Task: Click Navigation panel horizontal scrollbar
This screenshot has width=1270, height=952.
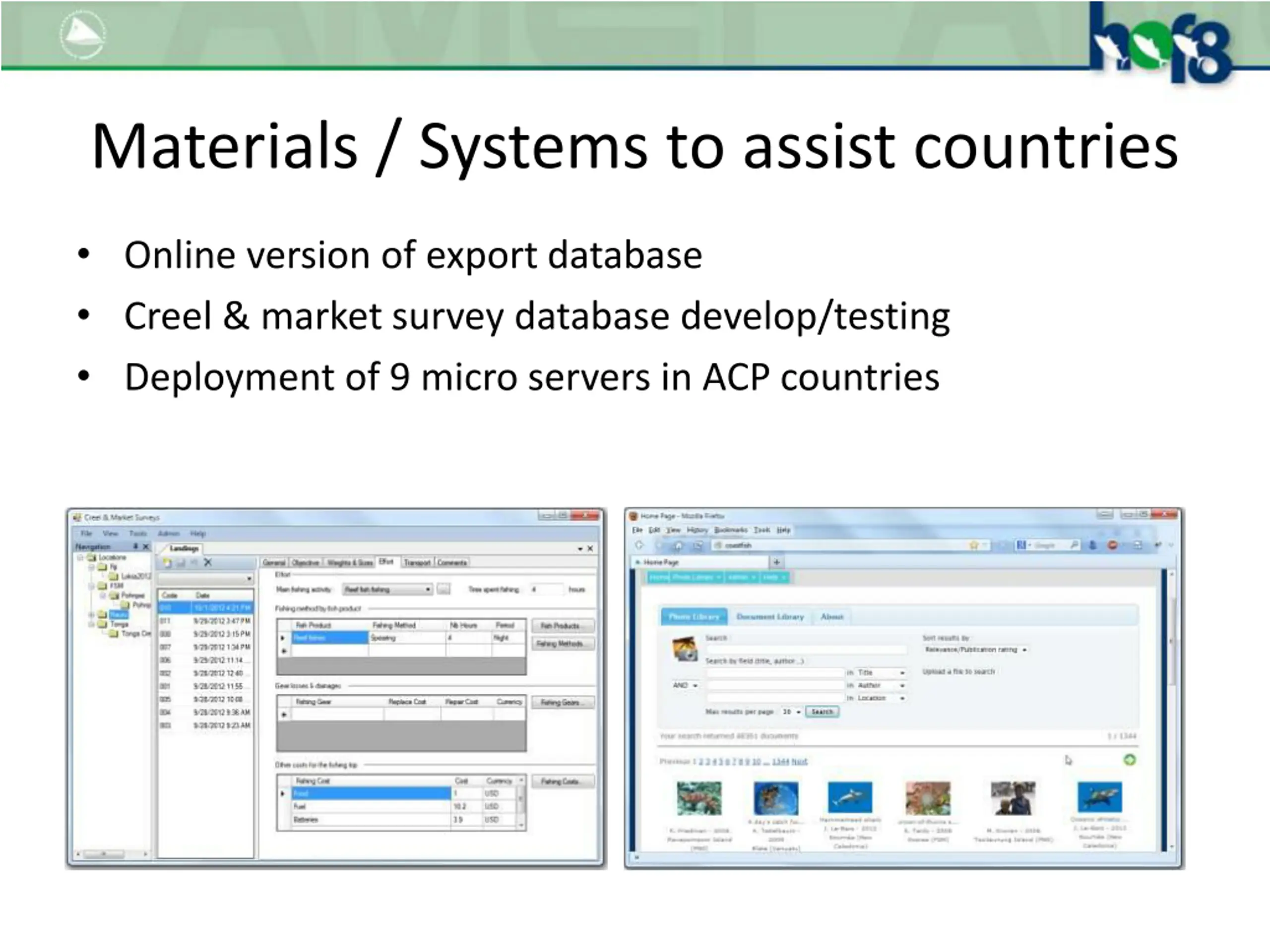Action: coord(112,854)
